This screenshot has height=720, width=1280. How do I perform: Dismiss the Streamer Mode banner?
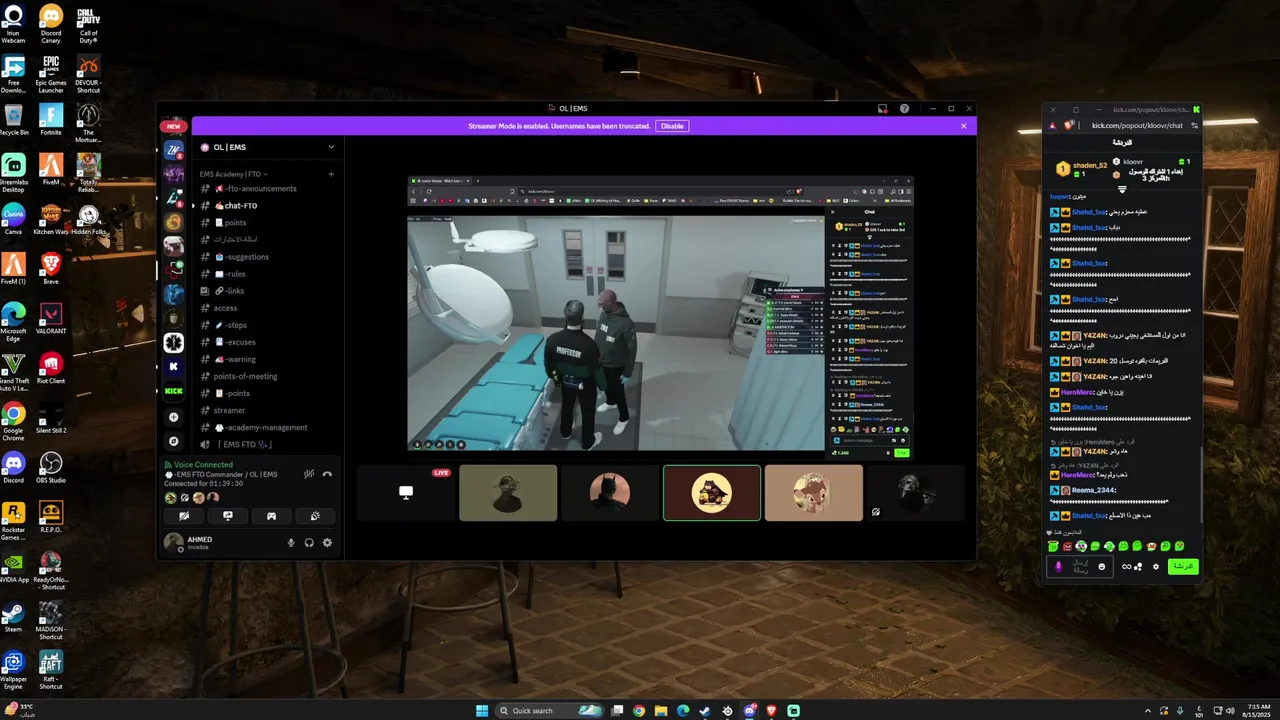pyautogui.click(x=964, y=126)
